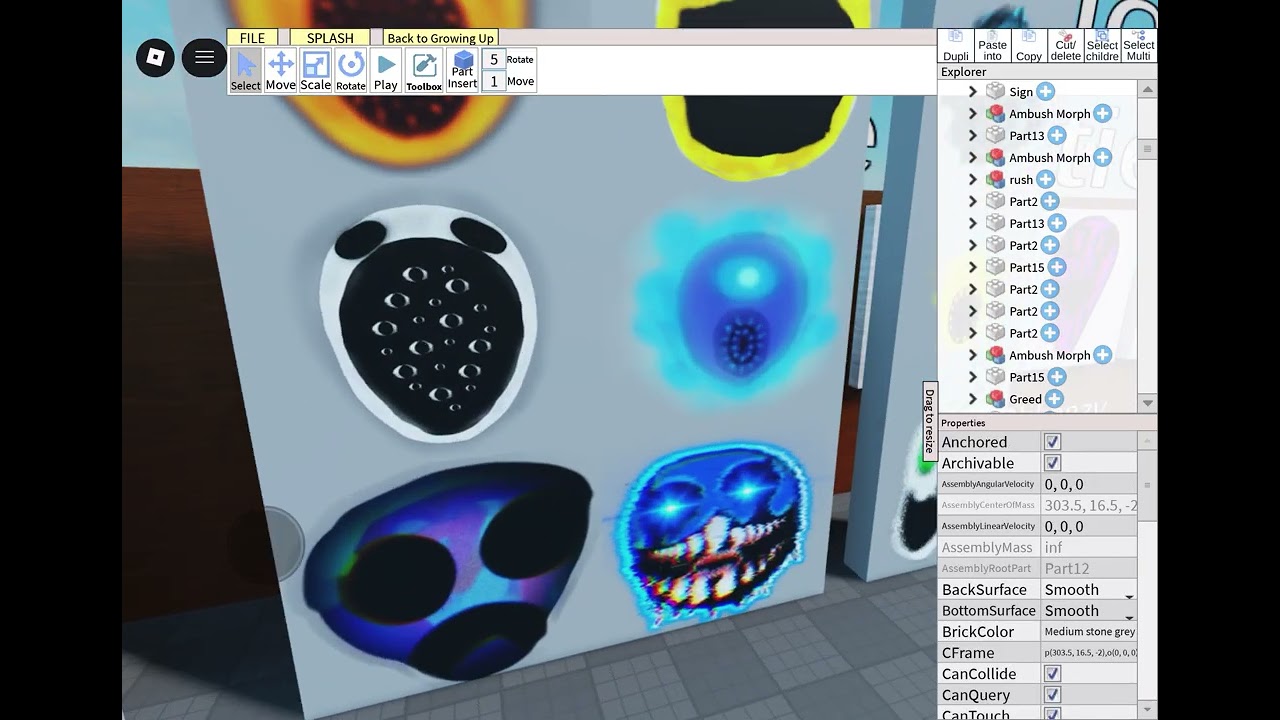Image resolution: width=1280 pixels, height=720 pixels.
Task: Click the CFrame value field
Action: [x=1089, y=653]
